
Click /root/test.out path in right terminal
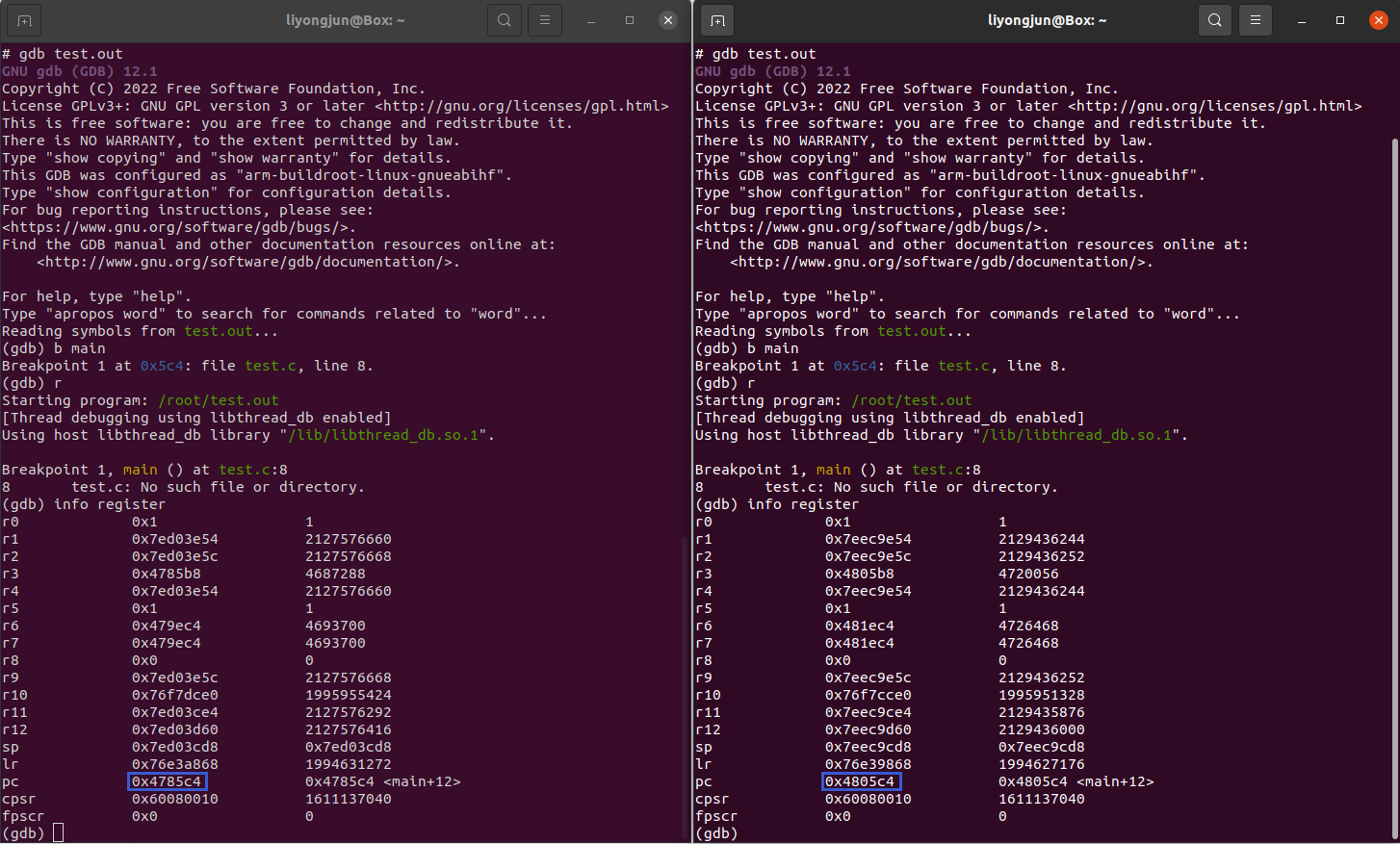(x=912, y=400)
